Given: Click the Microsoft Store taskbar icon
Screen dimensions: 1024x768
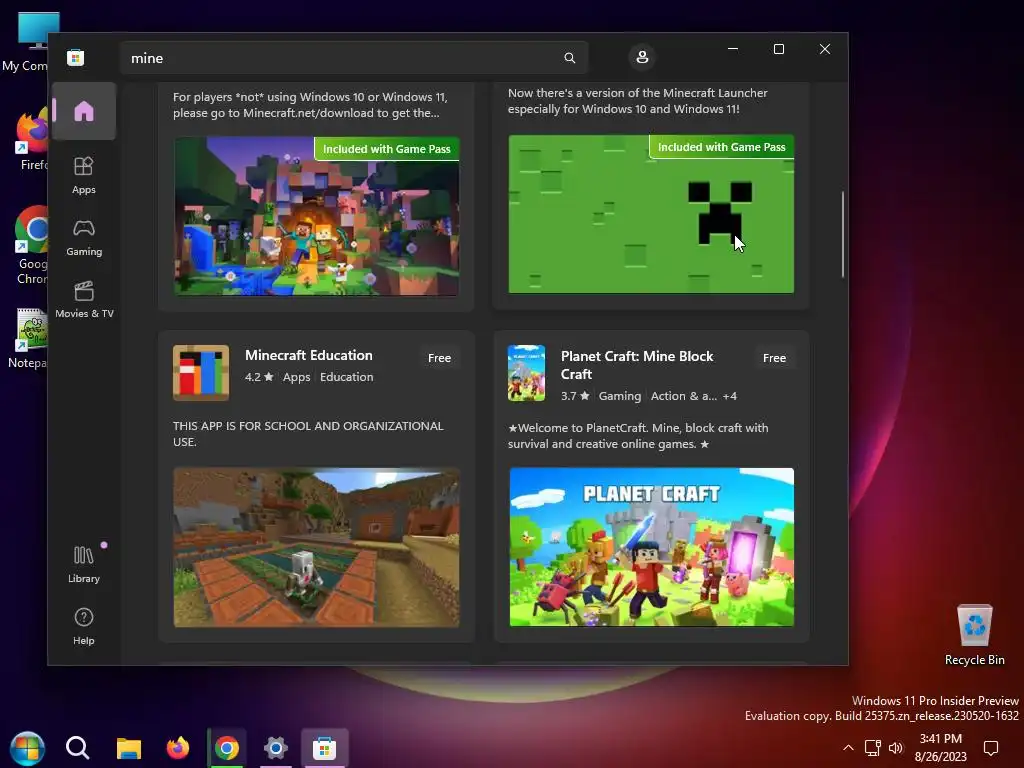Looking at the screenshot, I should click(x=325, y=748).
